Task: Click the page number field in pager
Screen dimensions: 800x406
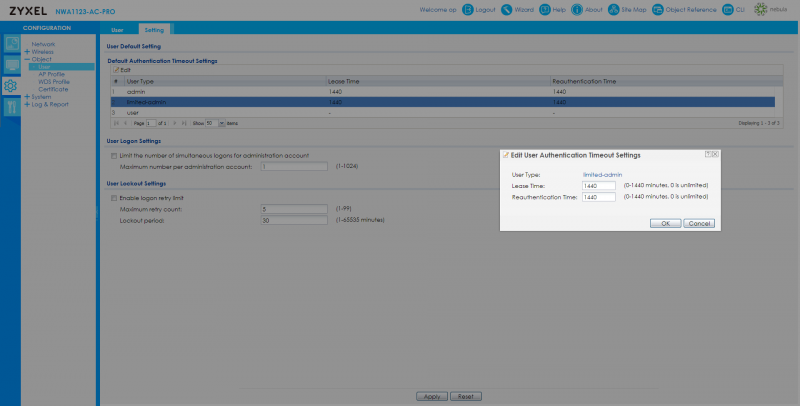Action: [151, 123]
